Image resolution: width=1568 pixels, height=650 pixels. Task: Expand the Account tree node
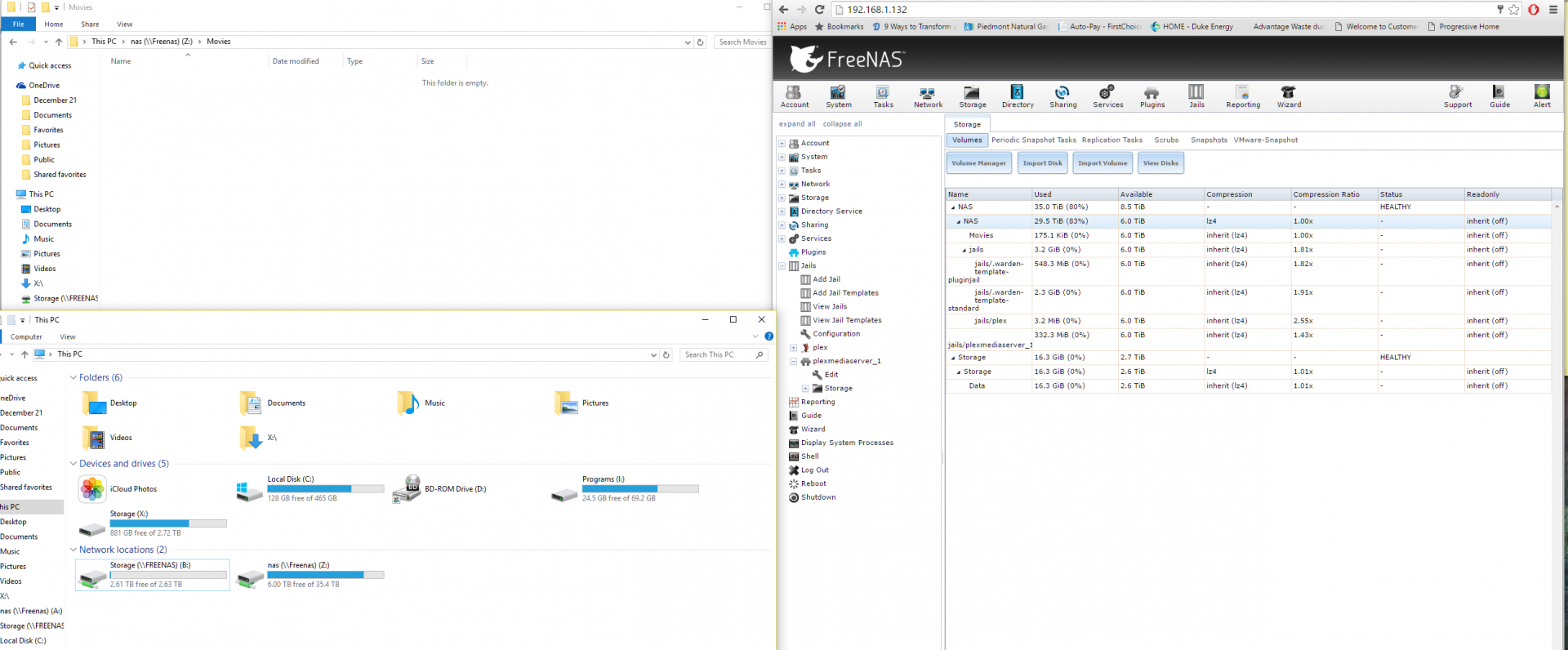point(782,143)
